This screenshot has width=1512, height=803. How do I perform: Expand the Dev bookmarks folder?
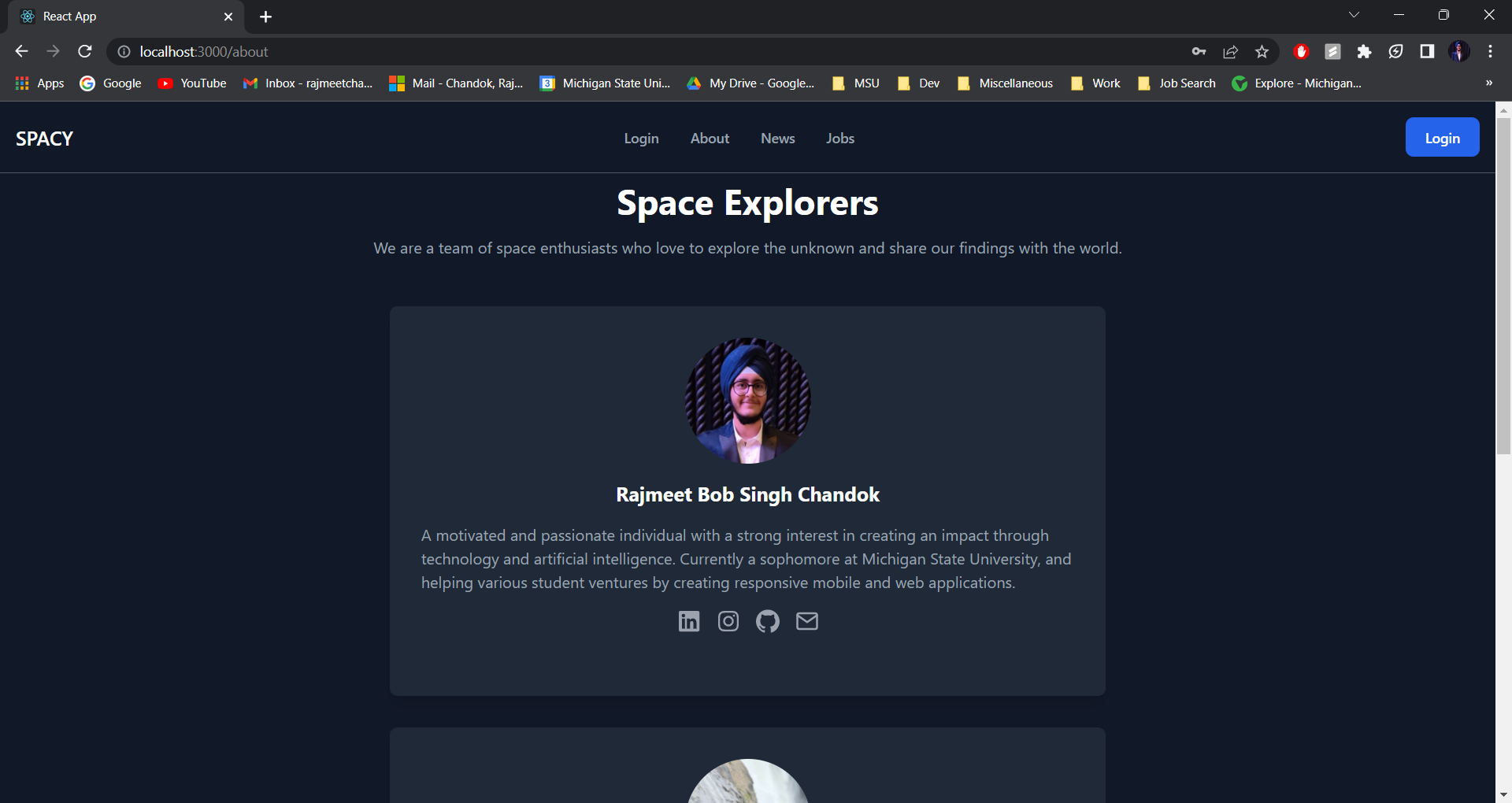tap(919, 83)
